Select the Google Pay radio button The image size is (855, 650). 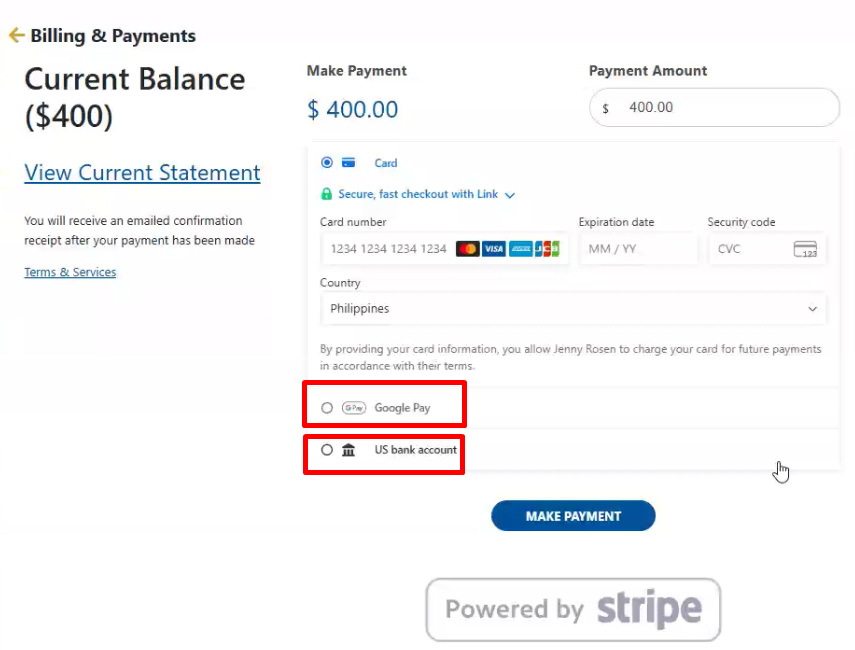pyautogui.click(x=327, y=408)
